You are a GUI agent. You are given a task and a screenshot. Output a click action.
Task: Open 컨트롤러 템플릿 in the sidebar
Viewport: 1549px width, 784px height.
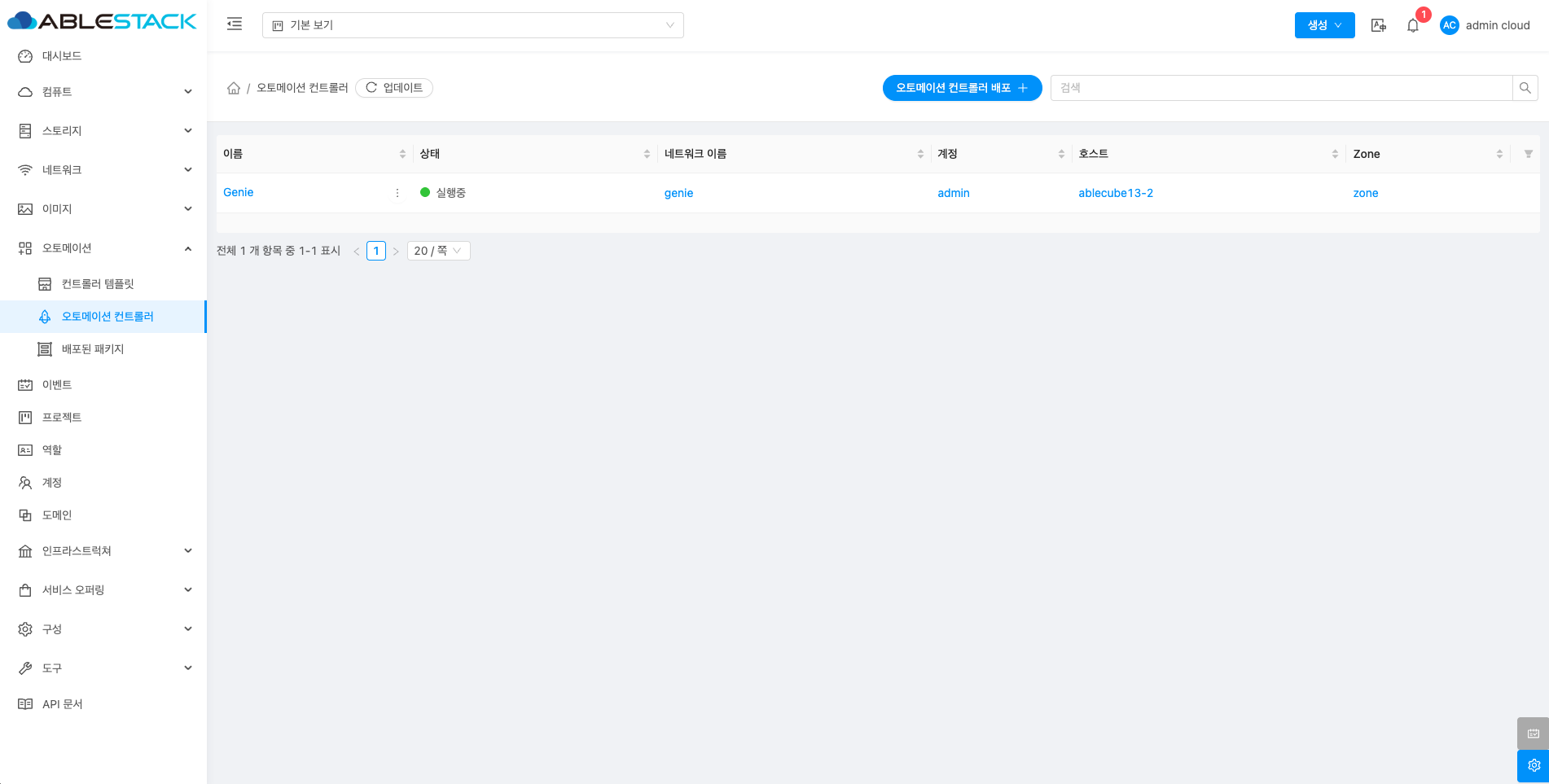tap(98, 284)
